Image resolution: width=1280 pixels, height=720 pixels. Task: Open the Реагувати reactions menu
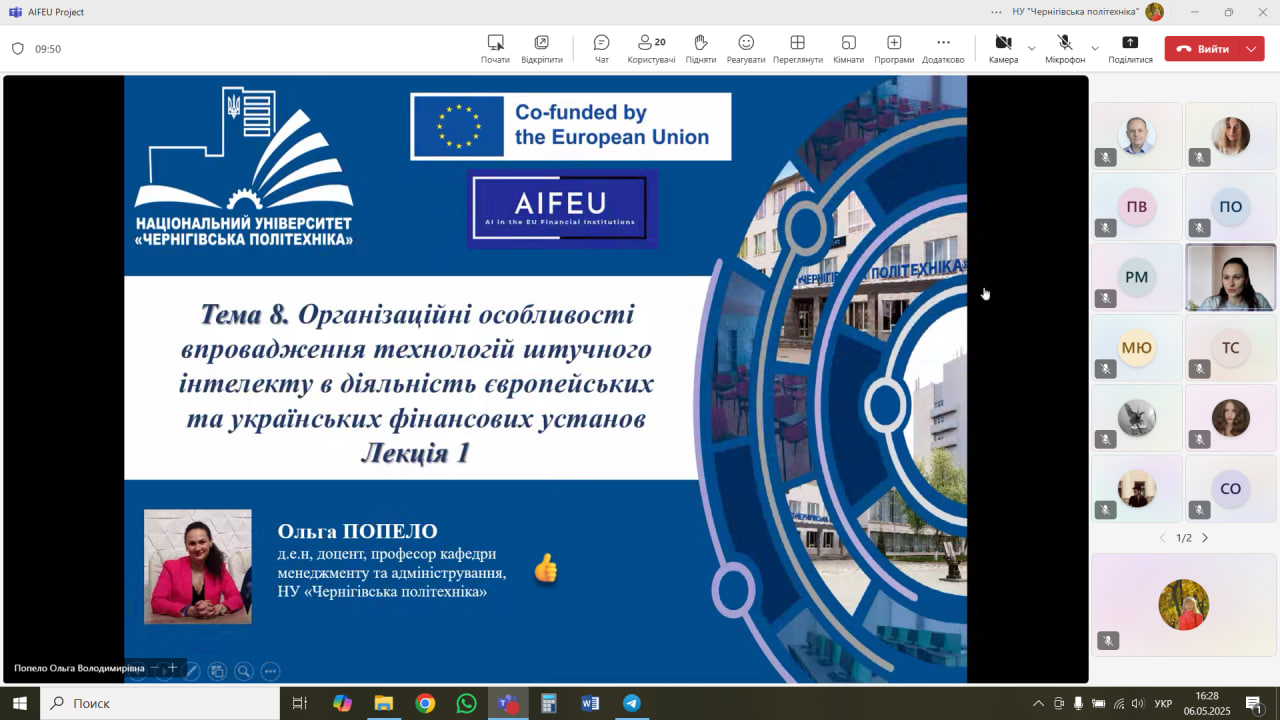coord(746,48)
